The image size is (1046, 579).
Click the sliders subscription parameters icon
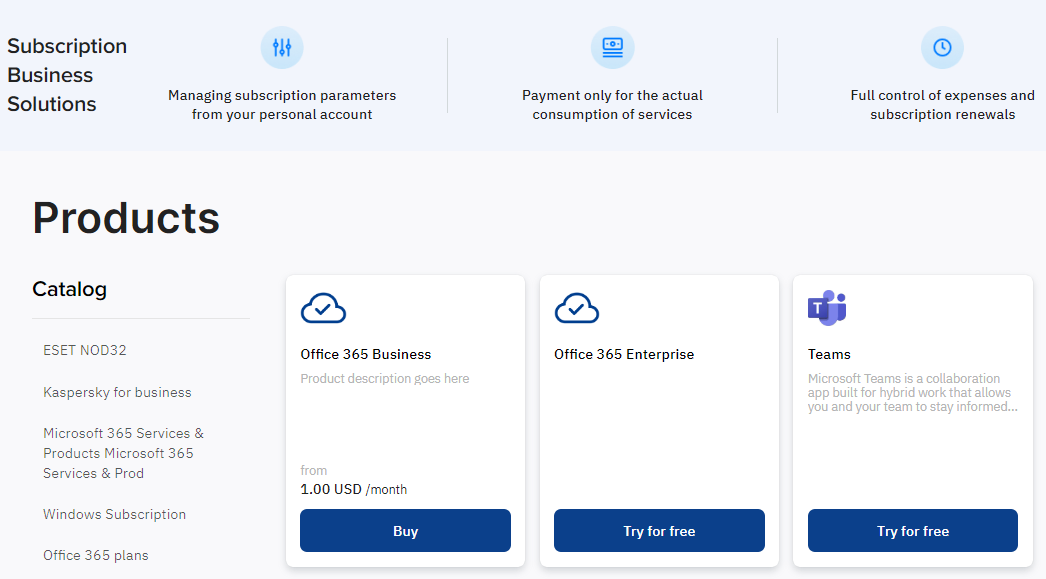282,47
